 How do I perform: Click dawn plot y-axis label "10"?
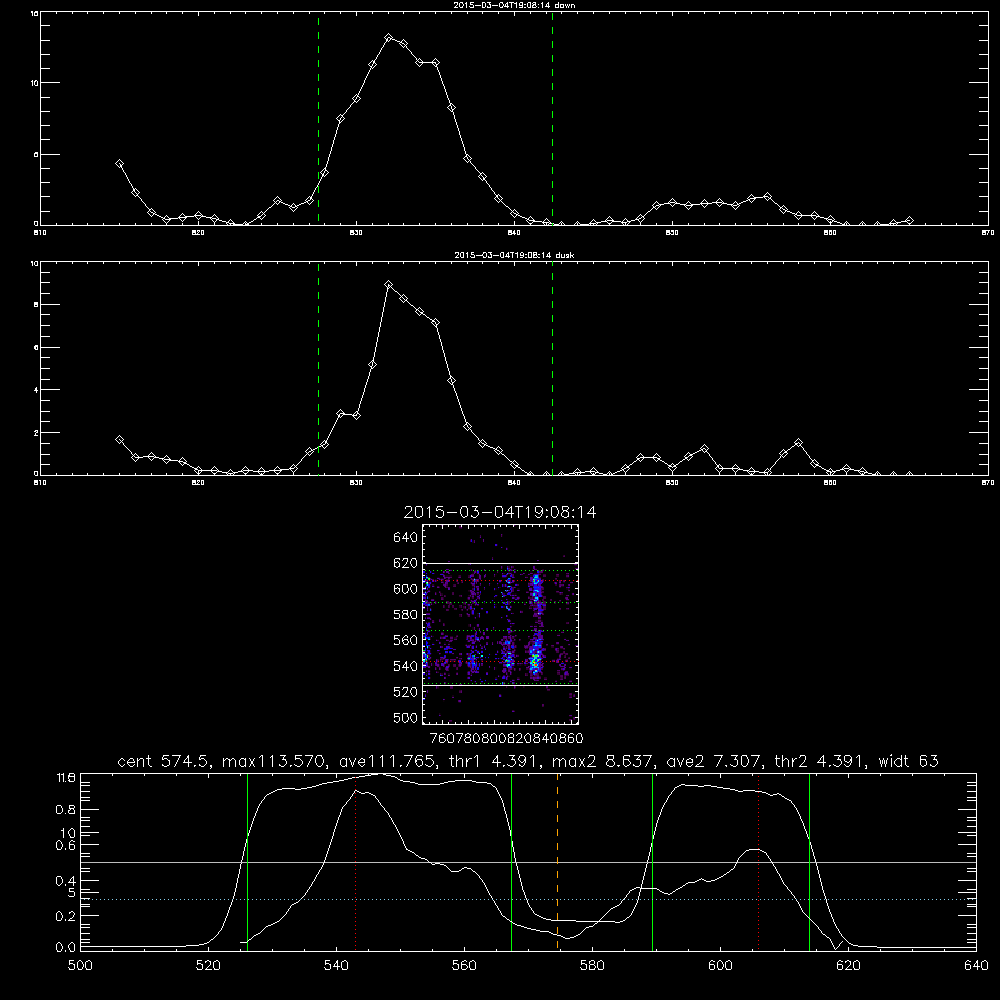click(35, 83)
